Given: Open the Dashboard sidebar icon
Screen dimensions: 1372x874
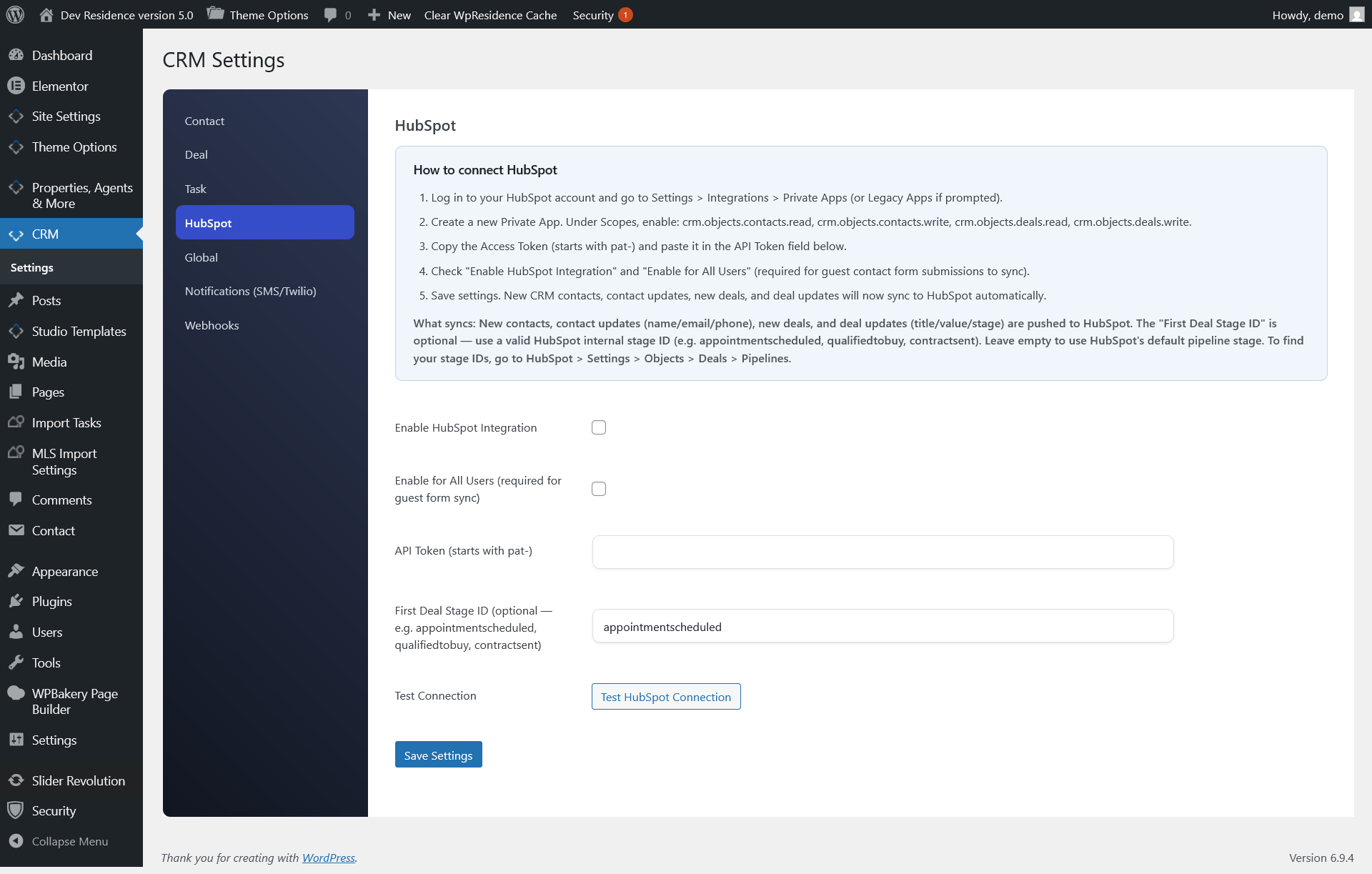Looking at the screenshot, I should click(16, 55).
